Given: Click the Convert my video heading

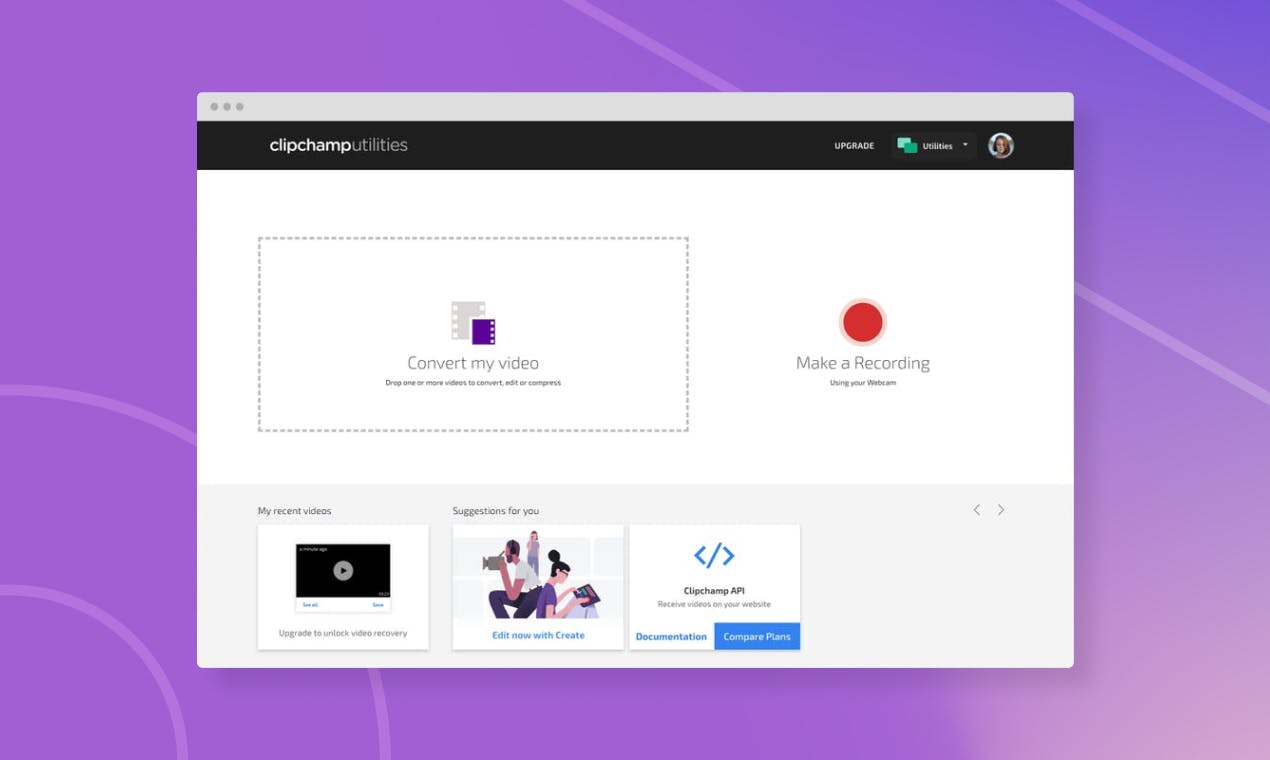Looking at the screenshot, I should point(473,363).
